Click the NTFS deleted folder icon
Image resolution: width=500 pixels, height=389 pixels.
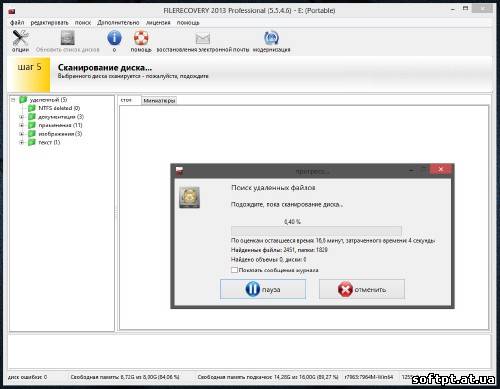(32, 108)
